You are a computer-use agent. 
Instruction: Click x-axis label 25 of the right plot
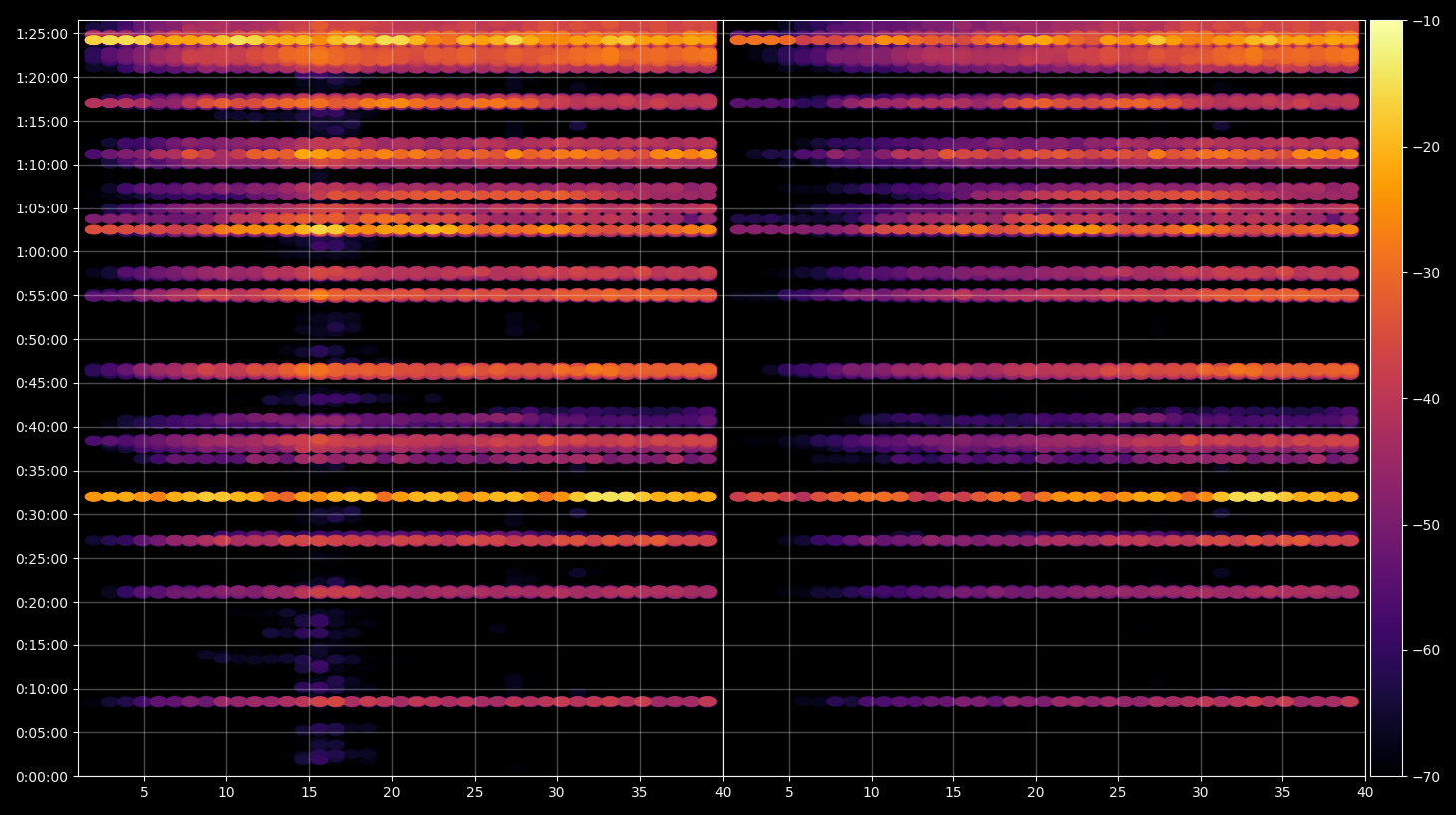1118,793
